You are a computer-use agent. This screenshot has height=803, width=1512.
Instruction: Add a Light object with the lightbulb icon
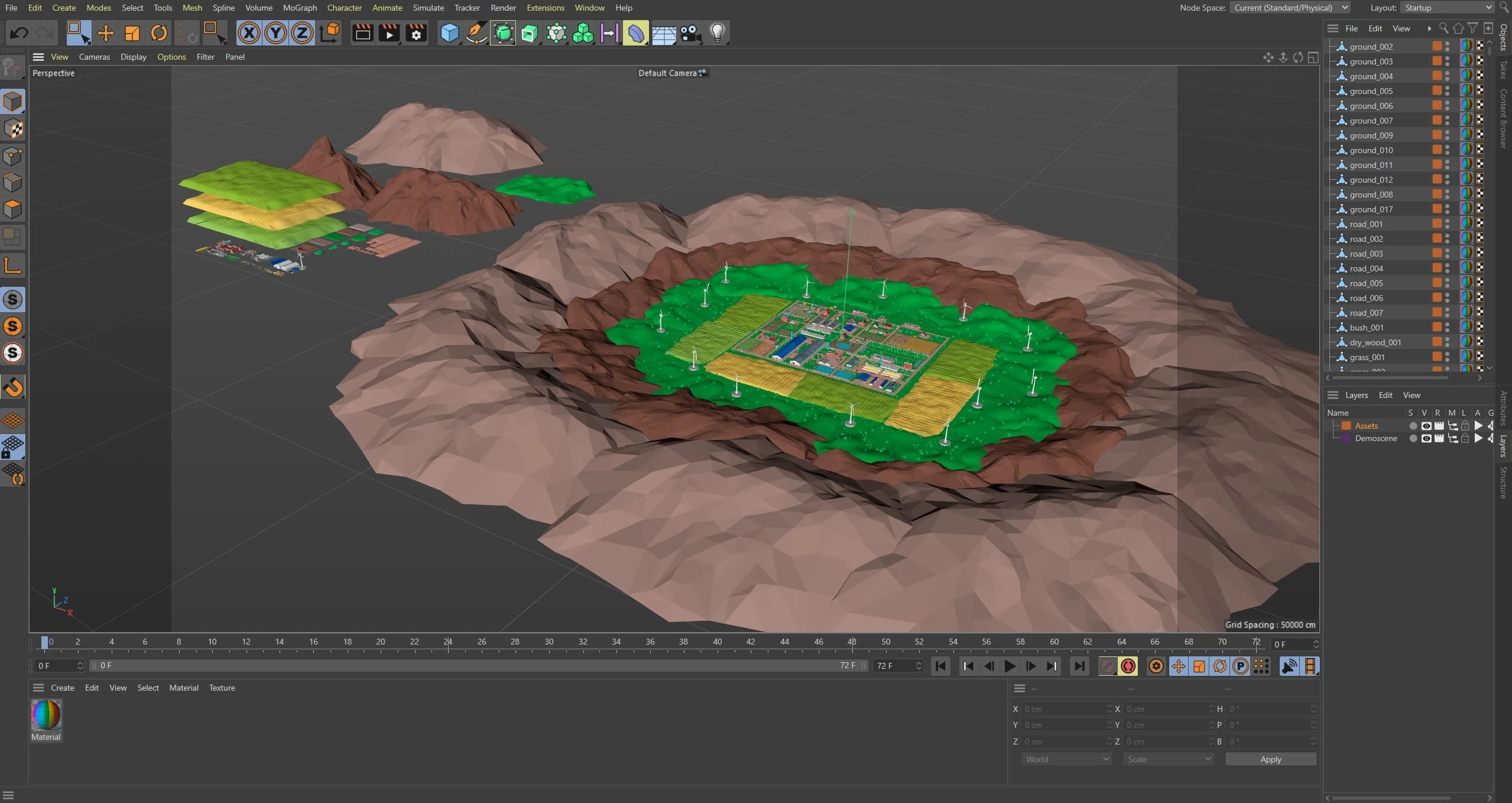click(717, 33)
